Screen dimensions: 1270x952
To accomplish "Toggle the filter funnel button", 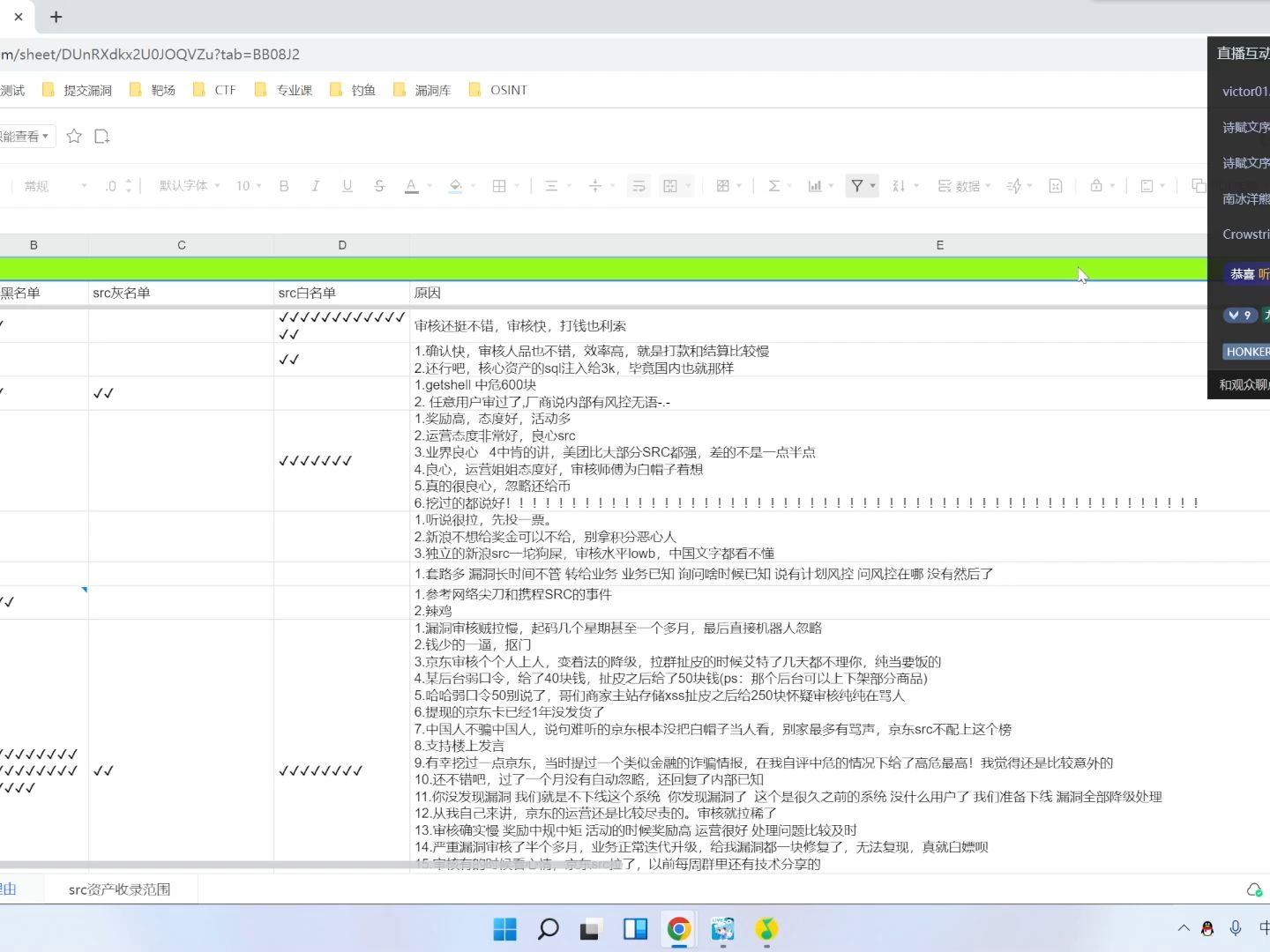I will click(856, 186).
